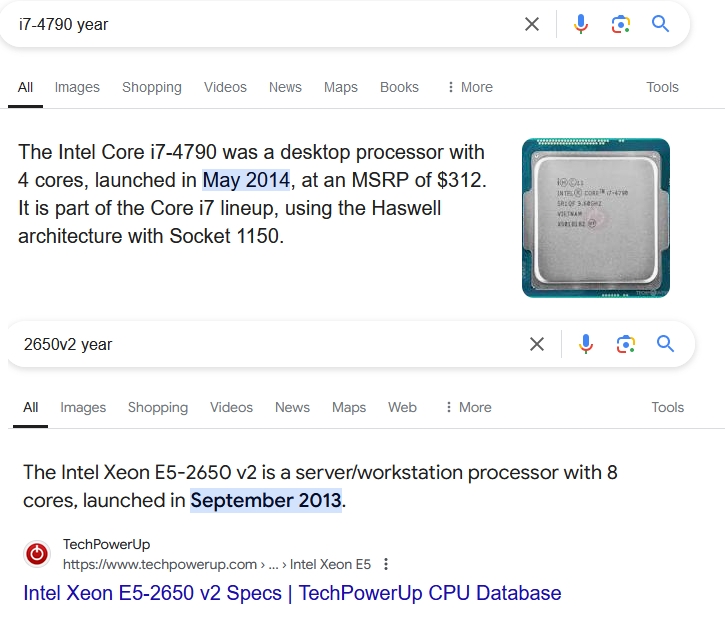Submit the 2650v2 year search
This screenshot has height=621, width=725.
(x=665, y=344)
